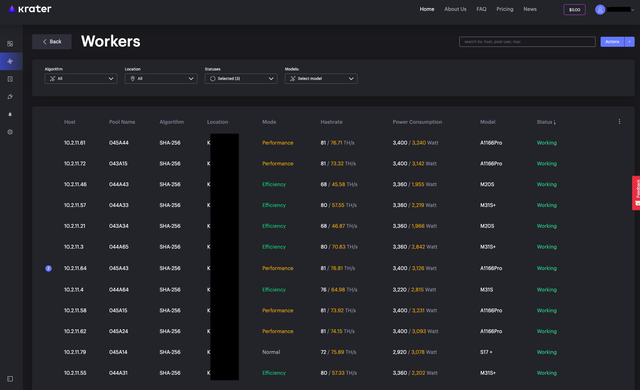The image size is (640, 390).
Task: Open the notifications bell in sidebar
Action: point(10,115)
